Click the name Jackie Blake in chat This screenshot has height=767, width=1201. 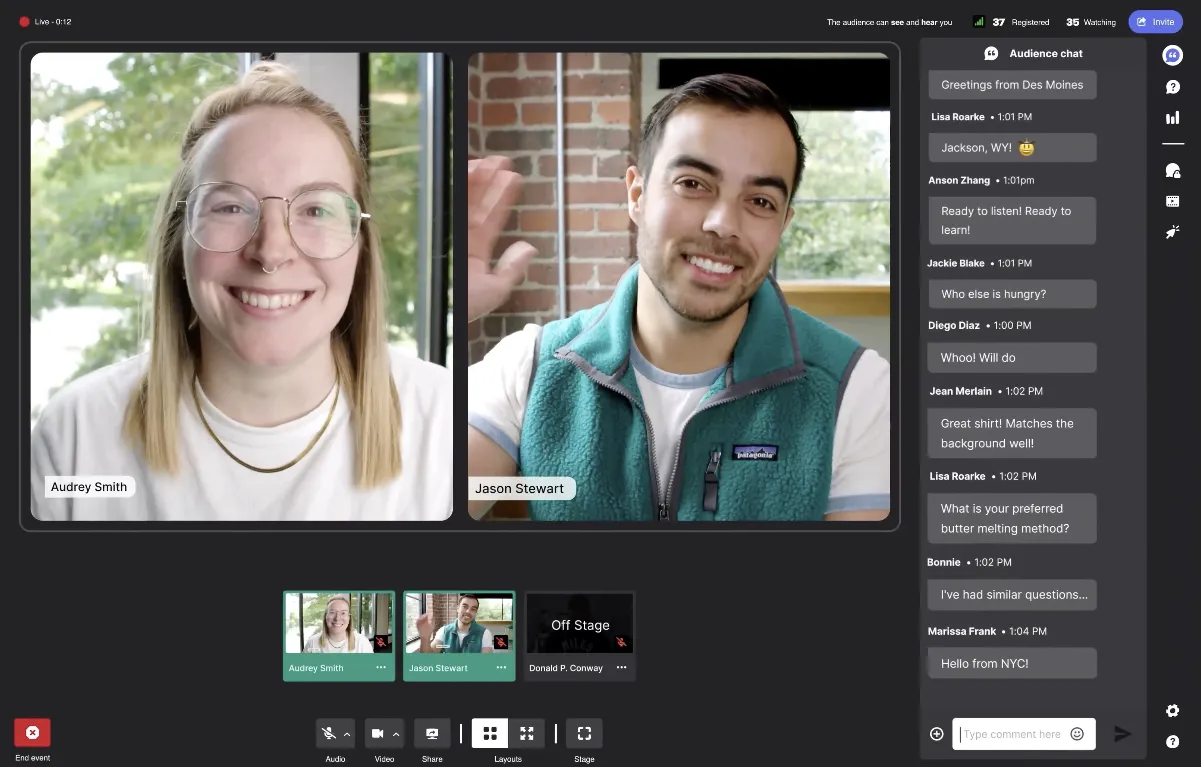pyautogui.click(x=956, y=263)
